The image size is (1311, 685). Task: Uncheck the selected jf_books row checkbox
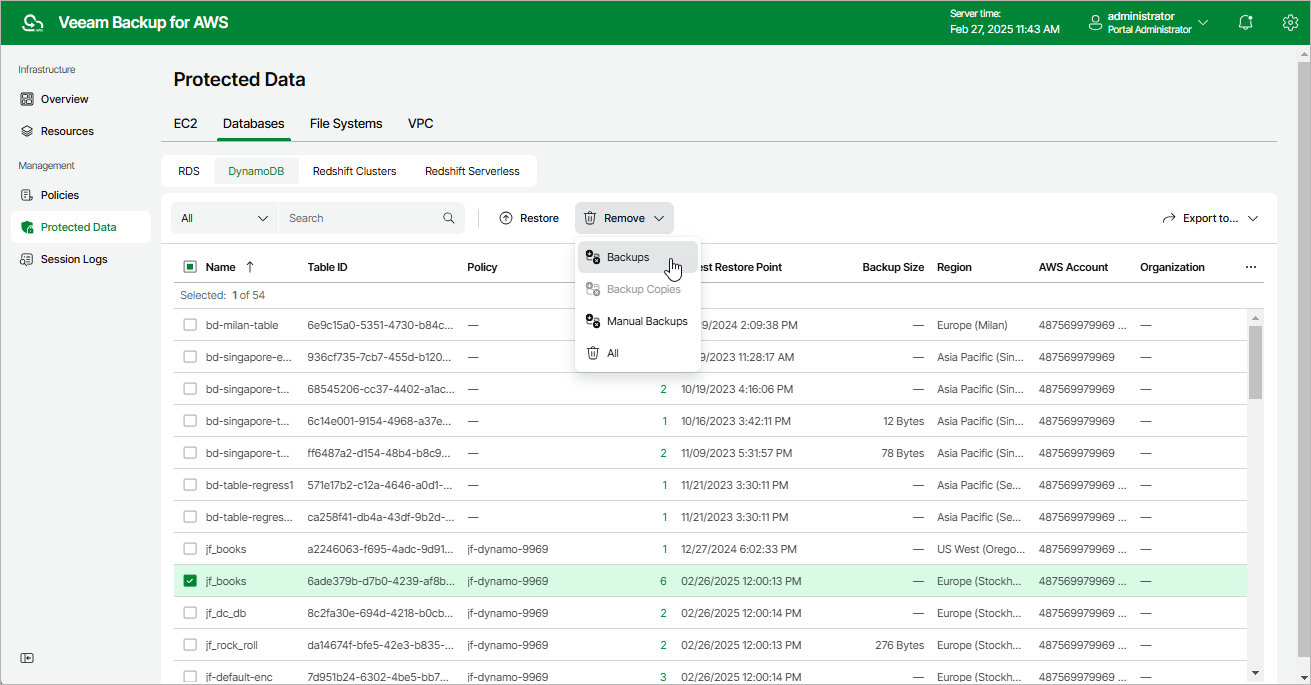(x=190, y=581)
